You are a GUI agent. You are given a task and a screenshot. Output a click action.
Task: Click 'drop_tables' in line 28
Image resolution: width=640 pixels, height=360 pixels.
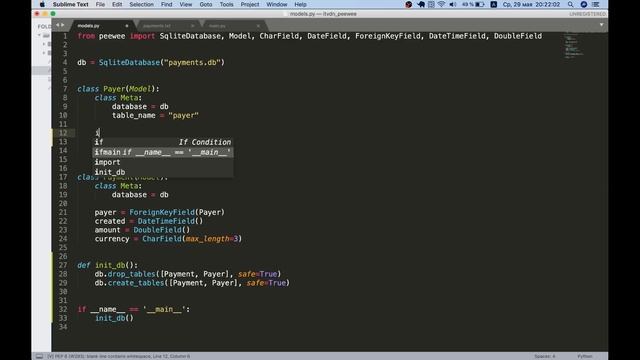[x=131, y=274]
